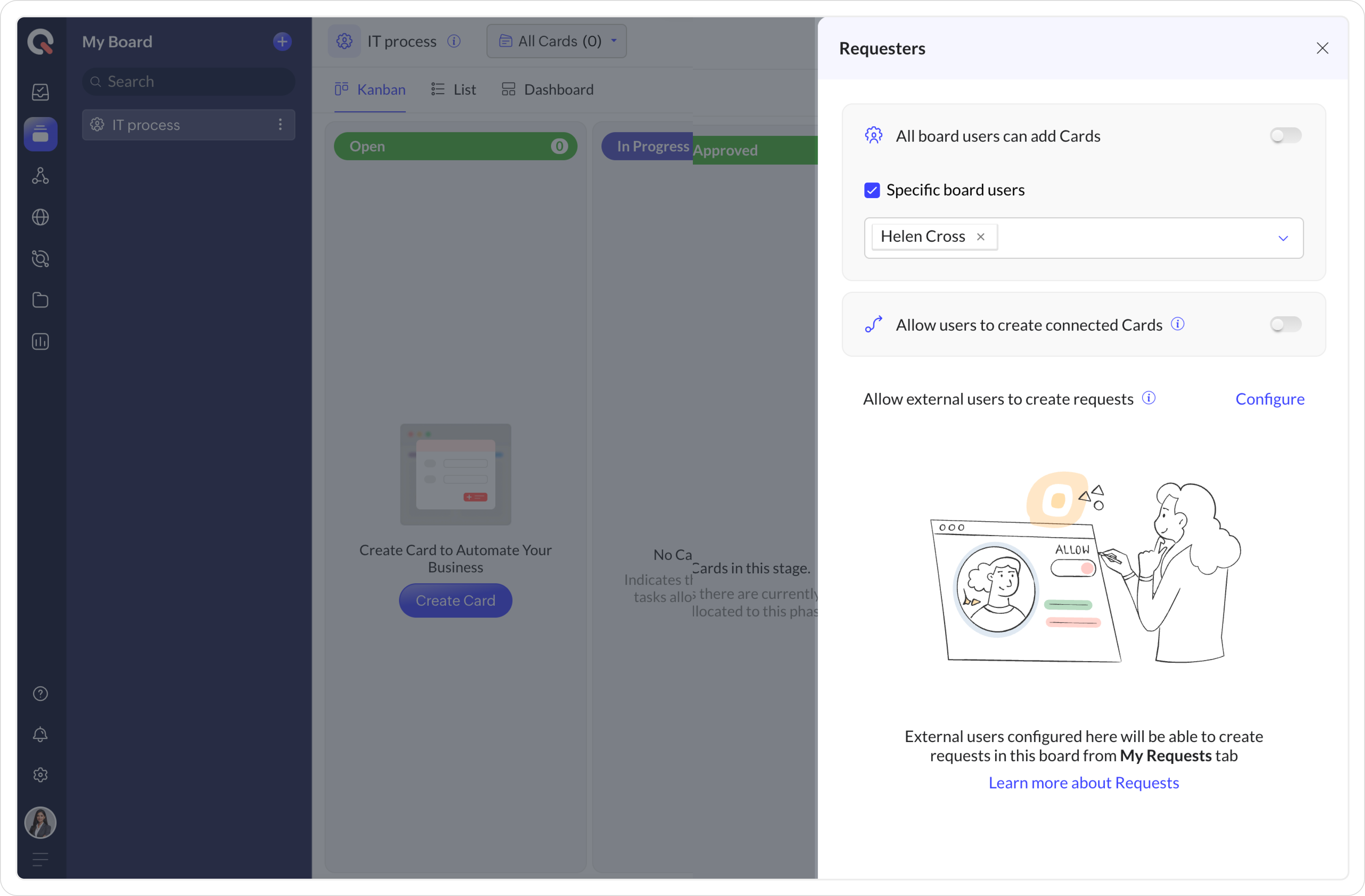
Task: Open Learn more about Requests link
Action: (1083, 782)
